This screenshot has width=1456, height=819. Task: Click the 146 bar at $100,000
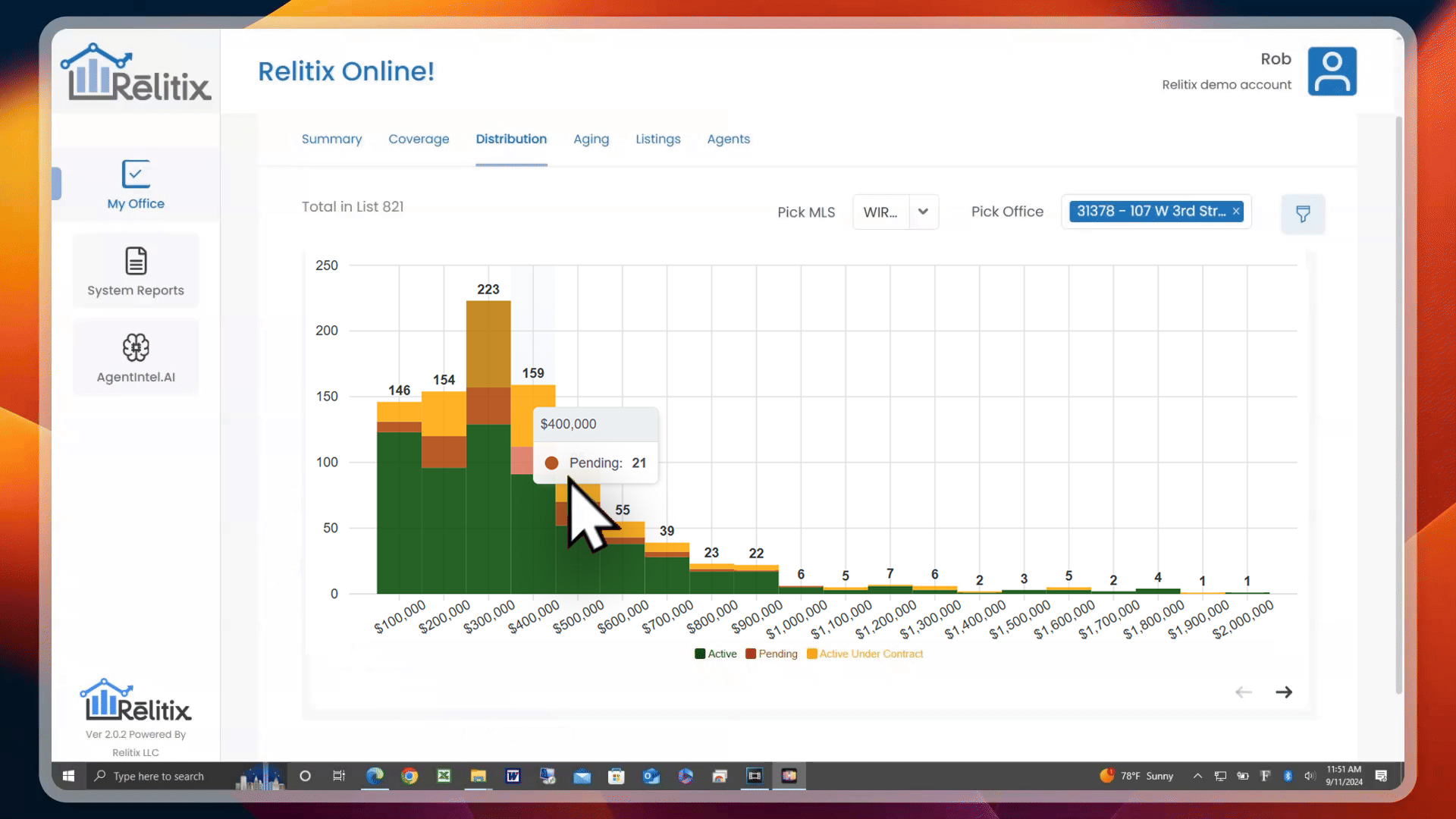399,497
